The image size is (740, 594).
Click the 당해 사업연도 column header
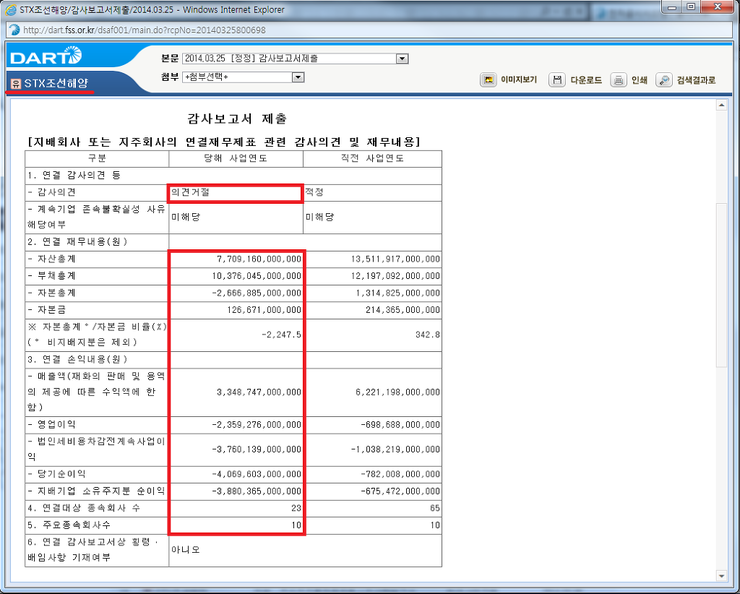coord(235,159)
